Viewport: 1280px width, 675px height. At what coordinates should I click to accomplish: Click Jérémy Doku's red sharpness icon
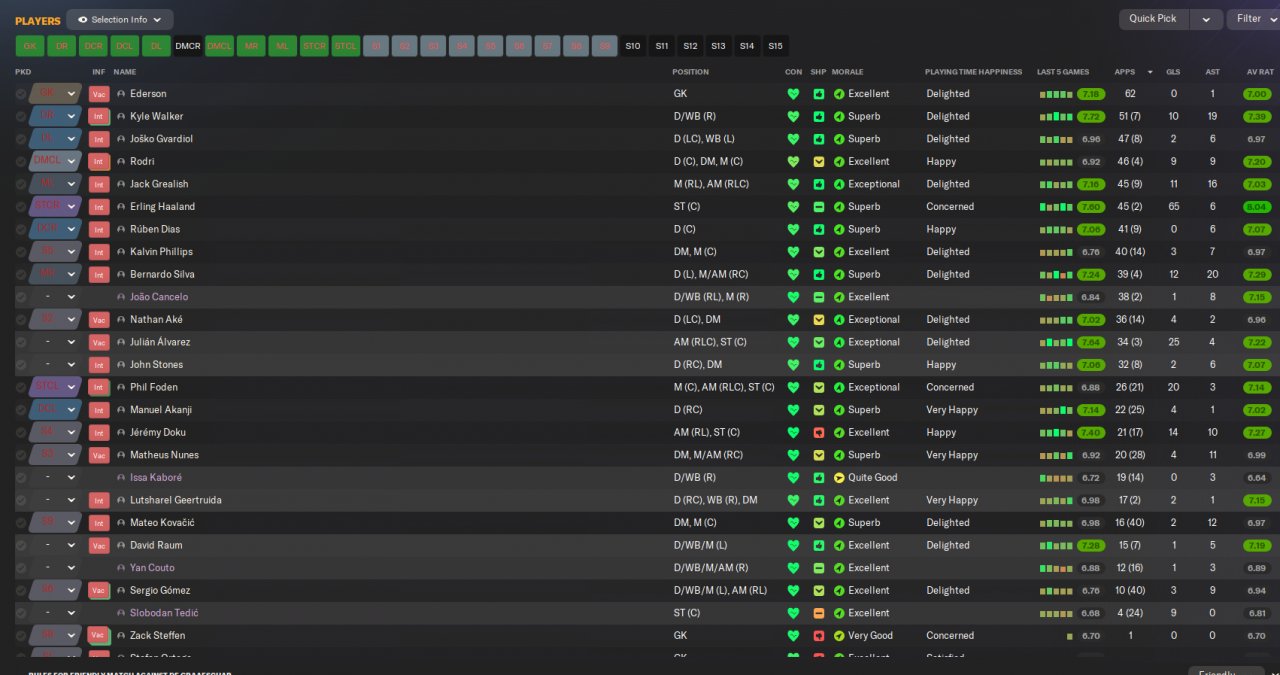[x=818, y=433]
